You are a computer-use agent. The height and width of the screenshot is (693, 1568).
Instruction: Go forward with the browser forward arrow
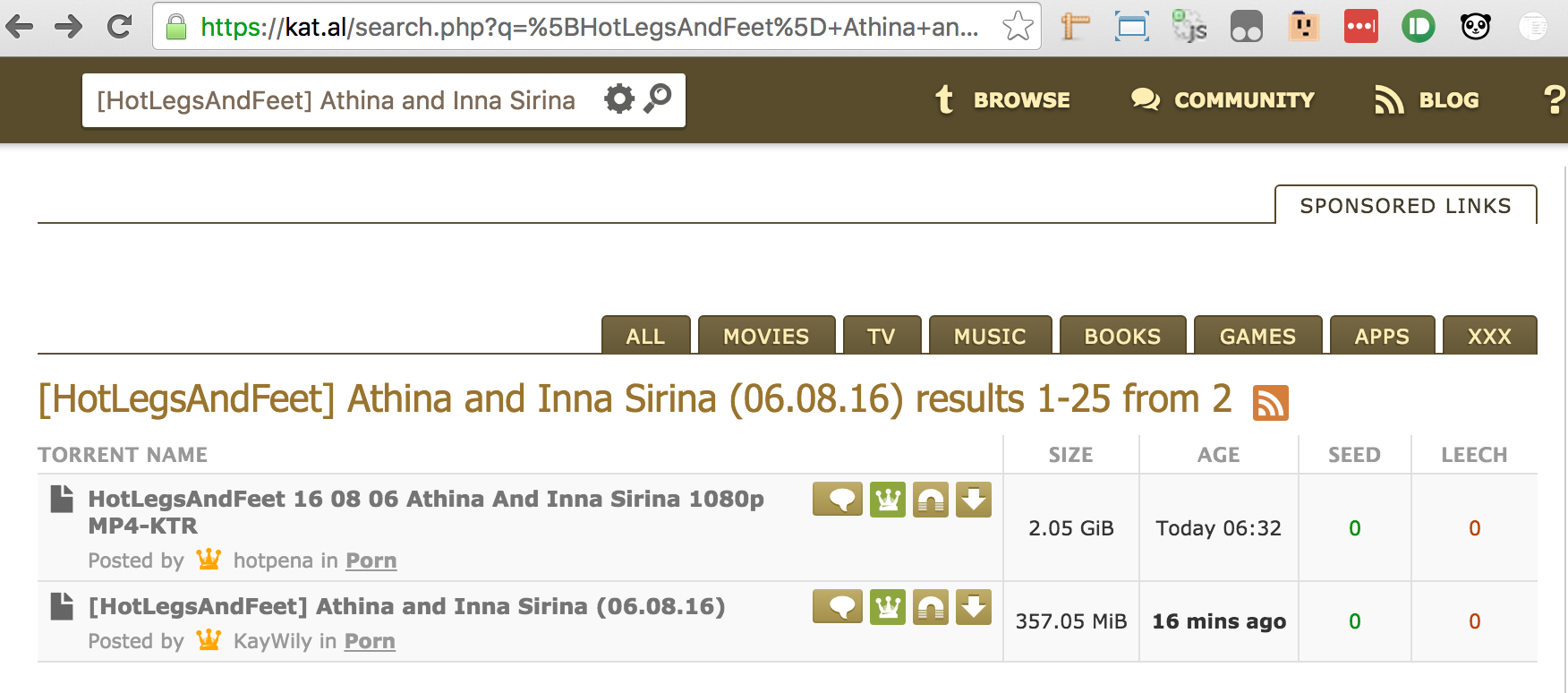pos(68,27)
